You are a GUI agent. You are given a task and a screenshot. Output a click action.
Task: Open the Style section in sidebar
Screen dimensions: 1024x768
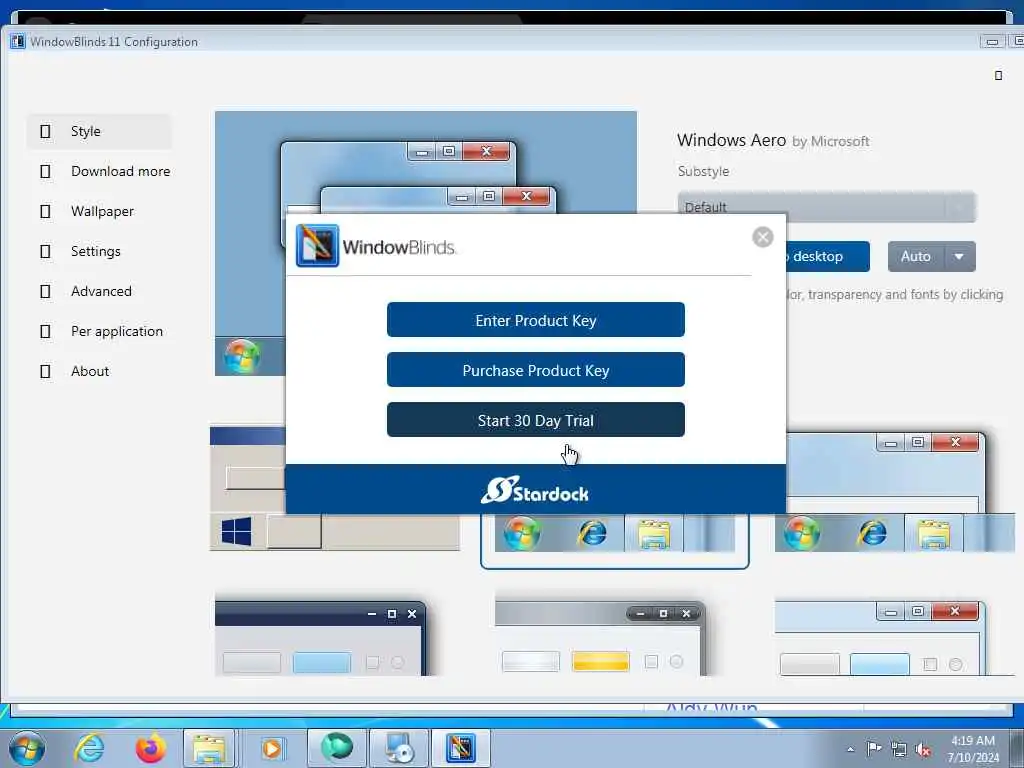99,131
